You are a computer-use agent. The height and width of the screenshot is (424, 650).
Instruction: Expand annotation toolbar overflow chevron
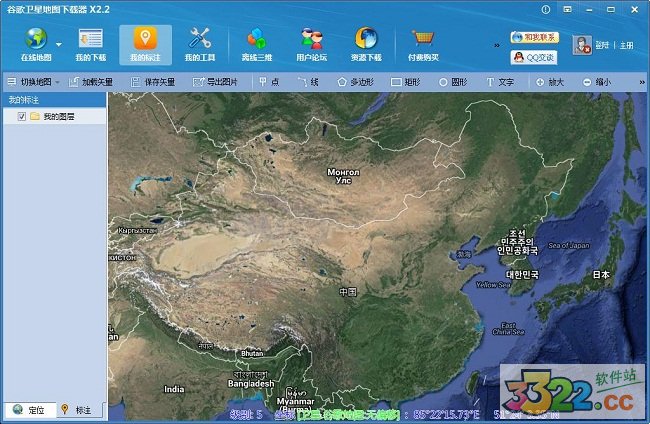point(642,82)
